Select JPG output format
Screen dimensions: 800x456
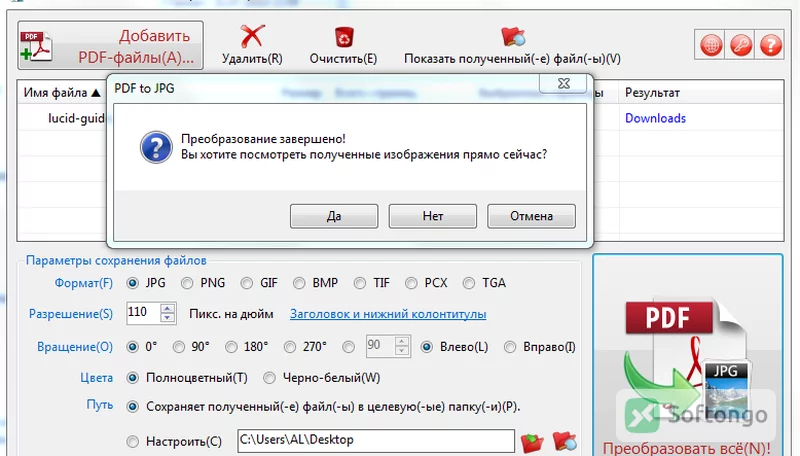[133, 283]
